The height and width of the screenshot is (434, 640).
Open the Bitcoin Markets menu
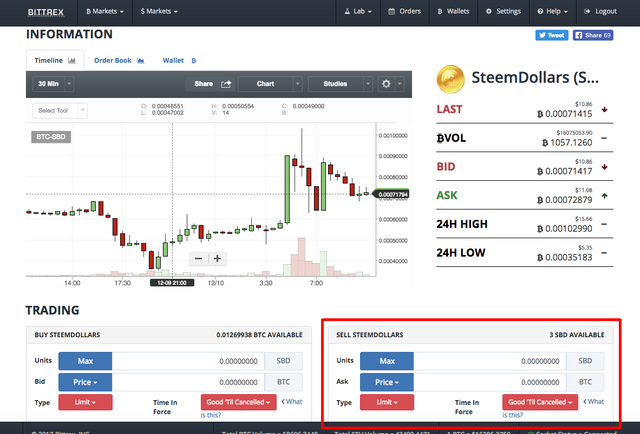[x=105, y=11]
